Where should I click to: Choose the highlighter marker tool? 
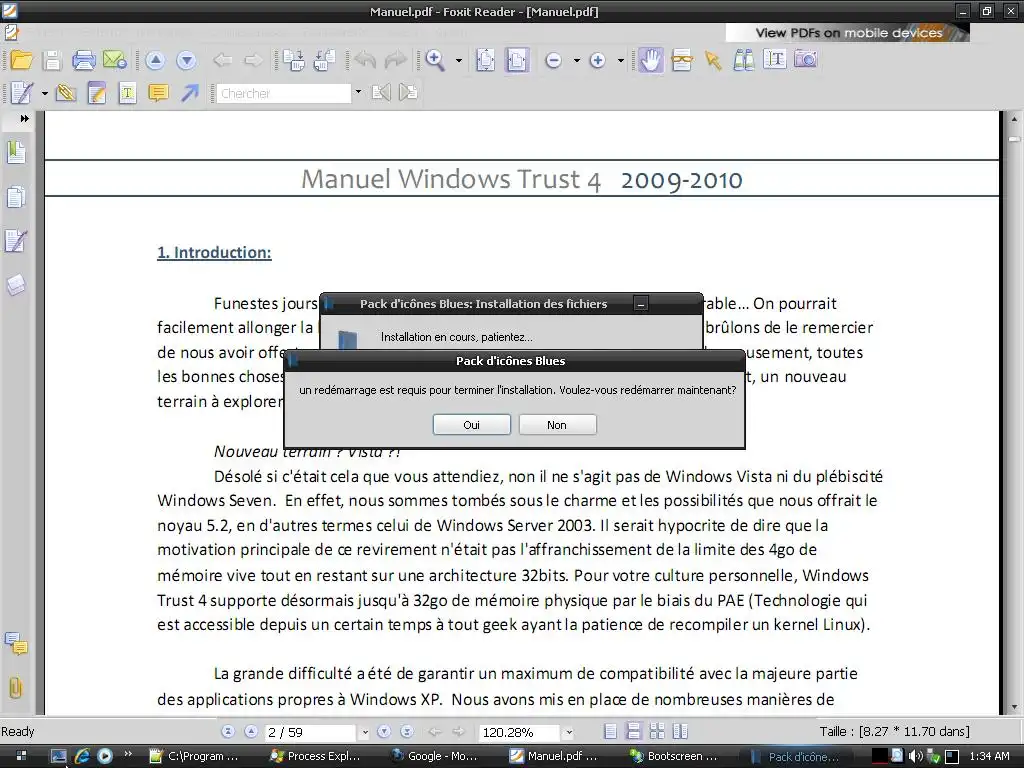(x=65, y=93)
